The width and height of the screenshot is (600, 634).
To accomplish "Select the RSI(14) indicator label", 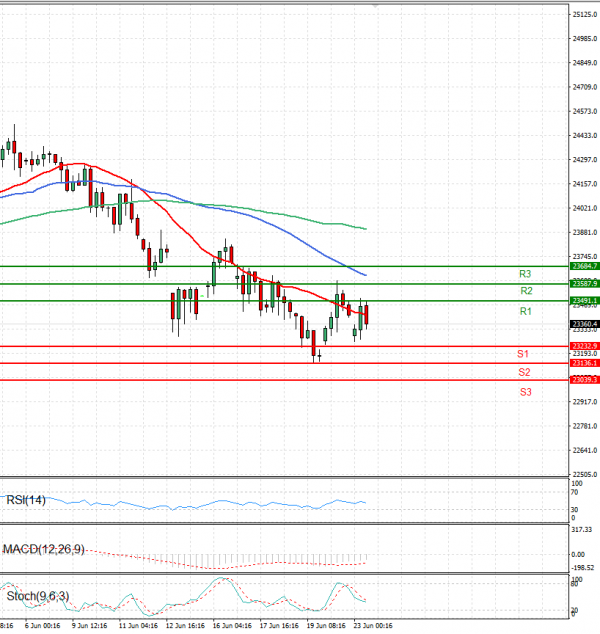I will tap(26, 500).
